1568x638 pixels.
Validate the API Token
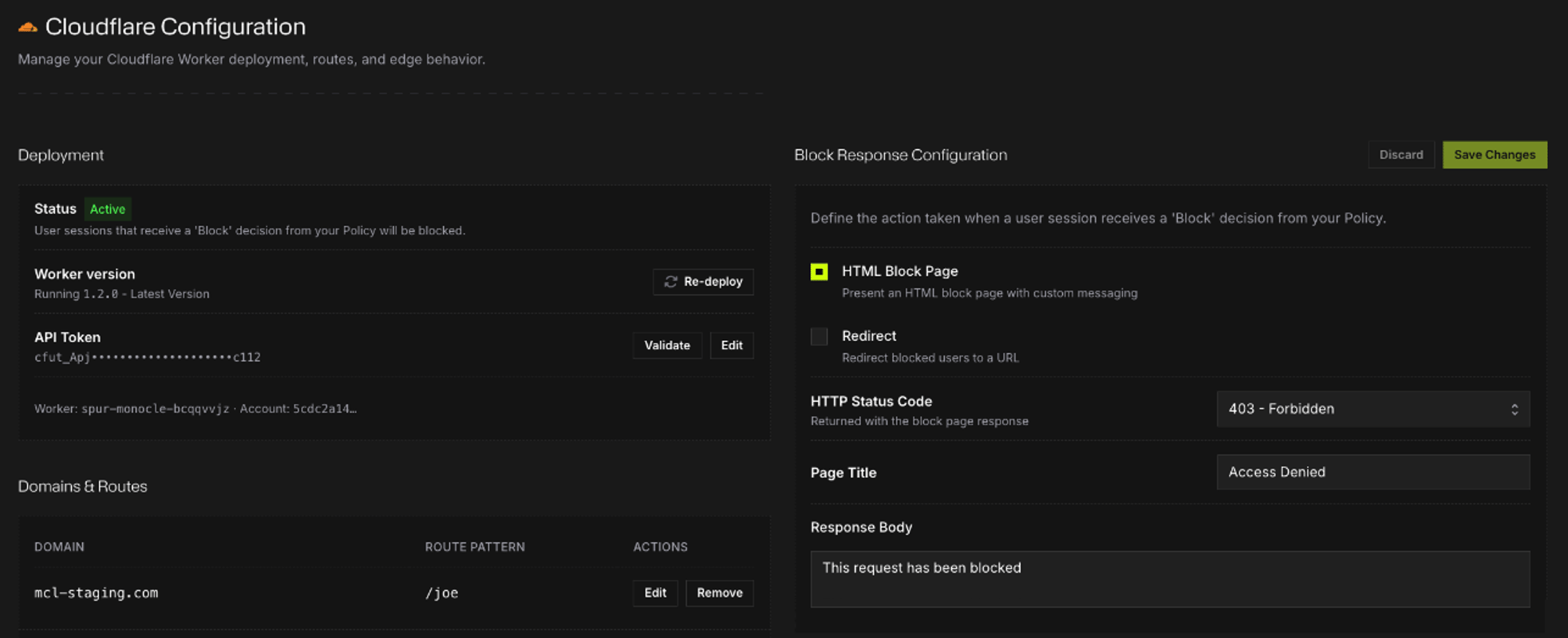tap(667, 346)
